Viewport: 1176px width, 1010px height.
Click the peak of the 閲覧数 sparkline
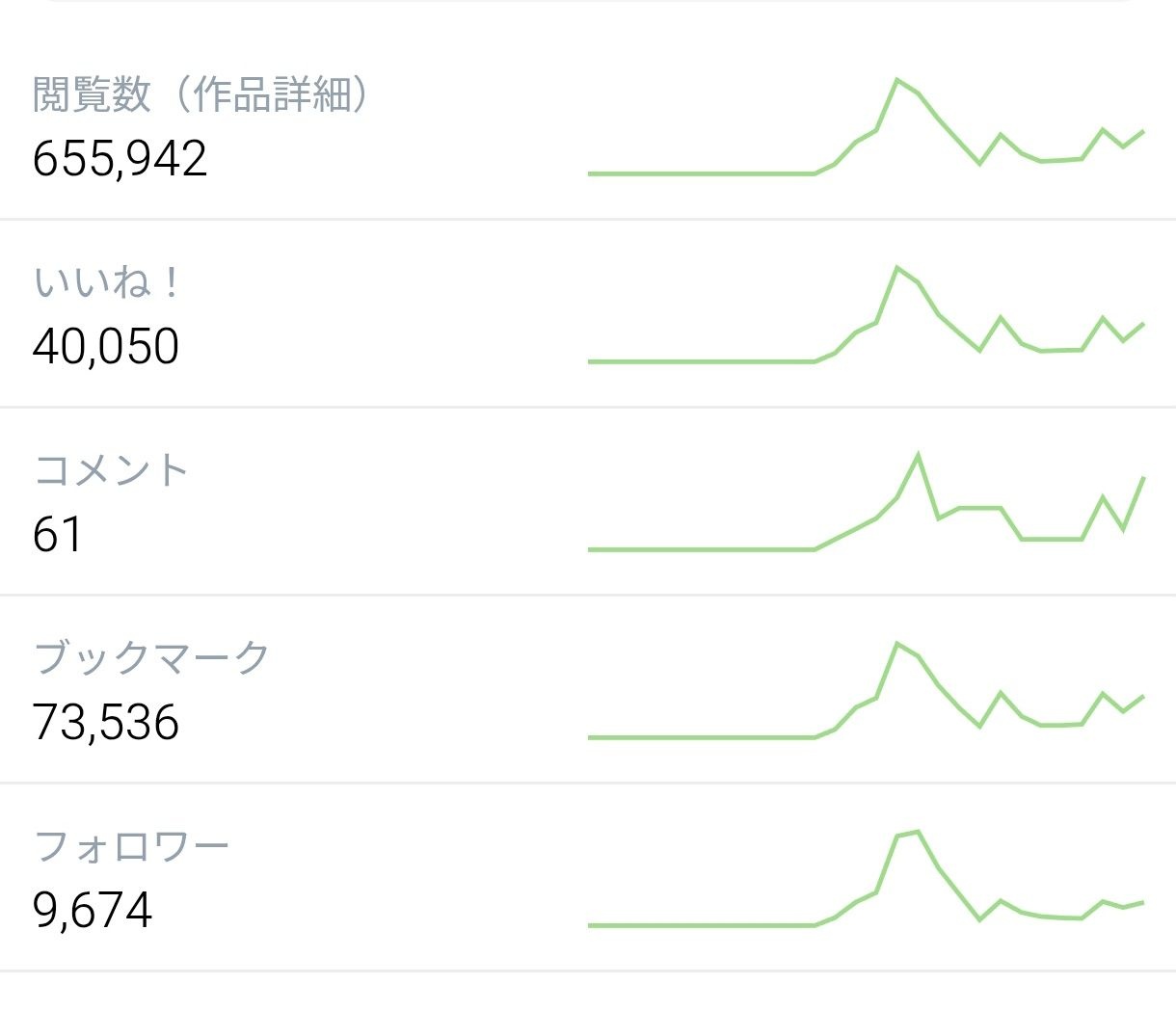897,80
